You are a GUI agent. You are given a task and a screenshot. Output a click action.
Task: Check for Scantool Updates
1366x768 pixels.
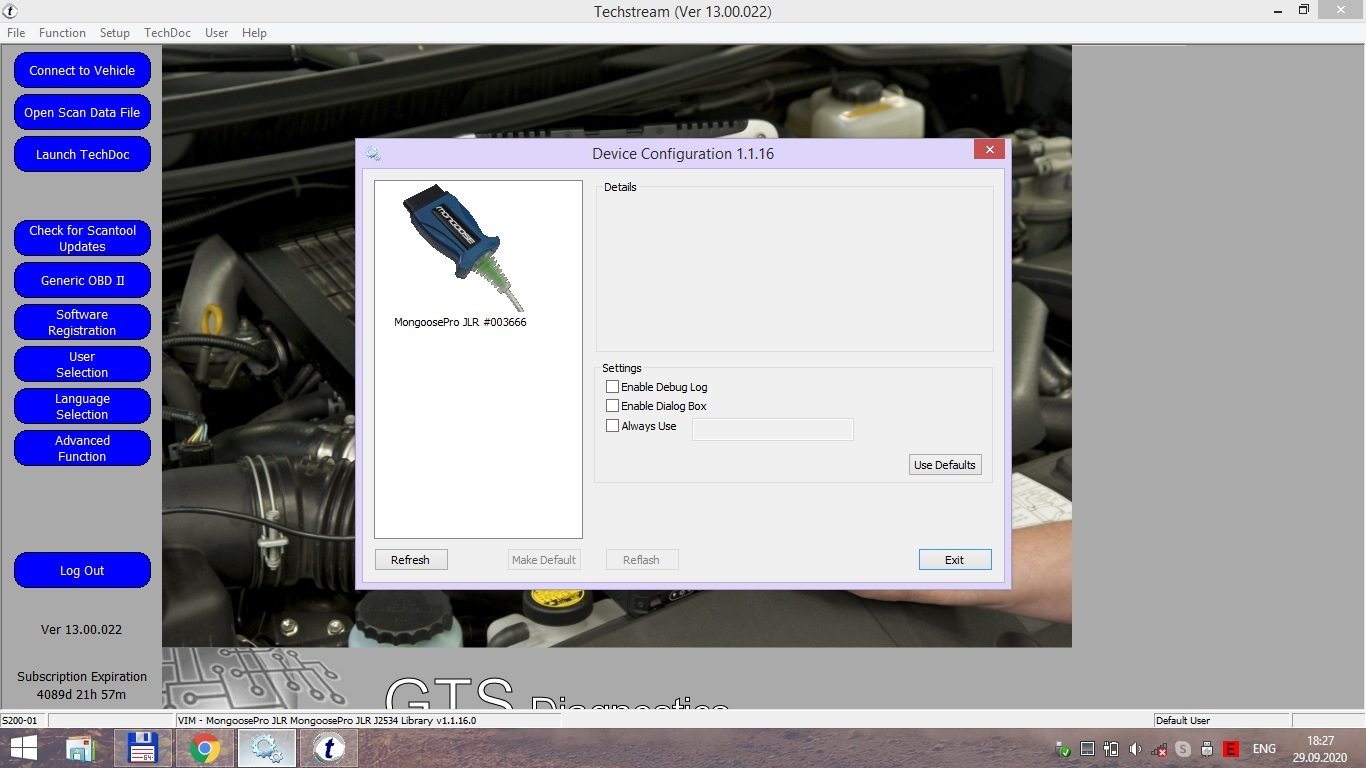[82, 239]
